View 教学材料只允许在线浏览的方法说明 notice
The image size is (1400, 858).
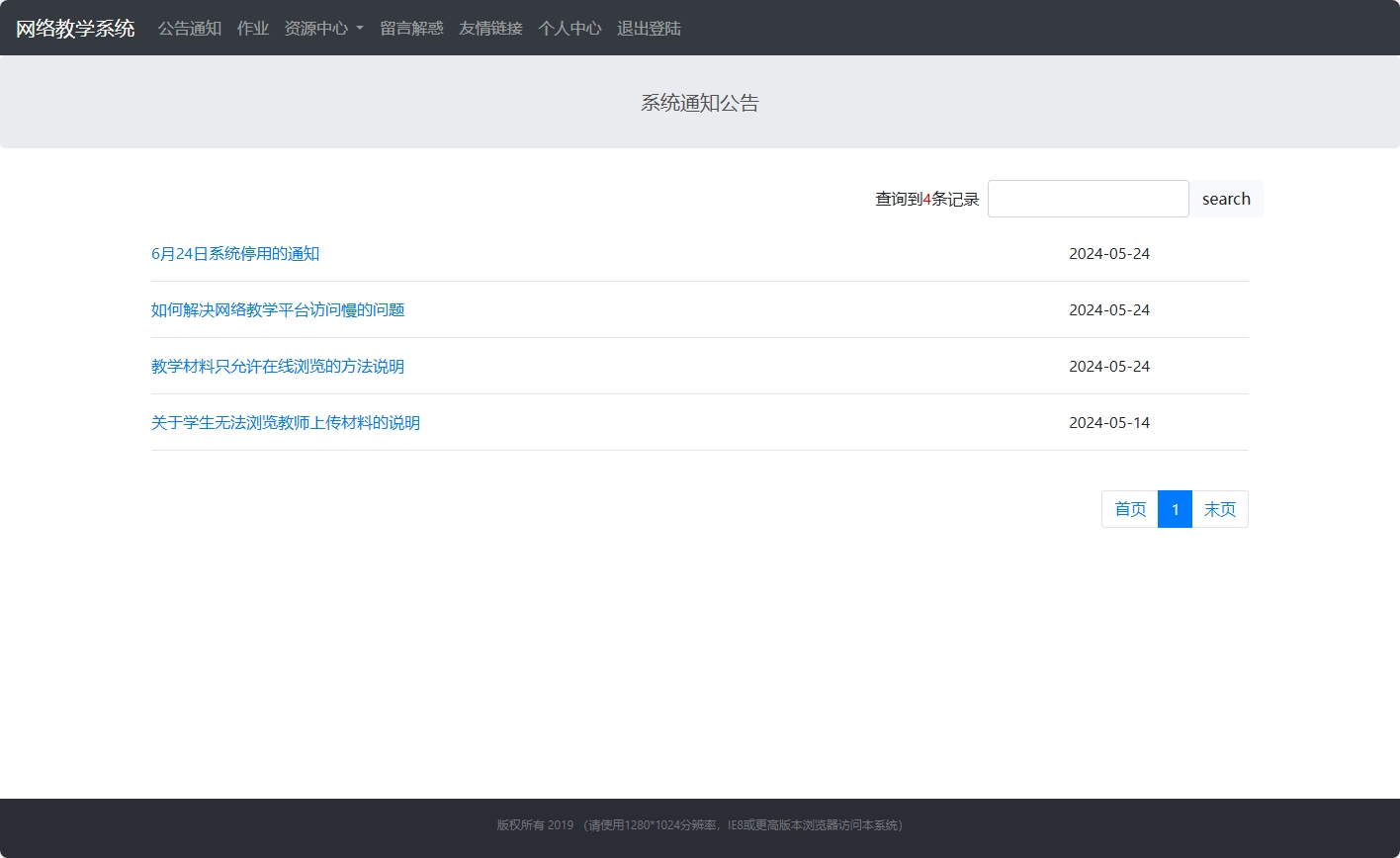[x=278, y=366]
